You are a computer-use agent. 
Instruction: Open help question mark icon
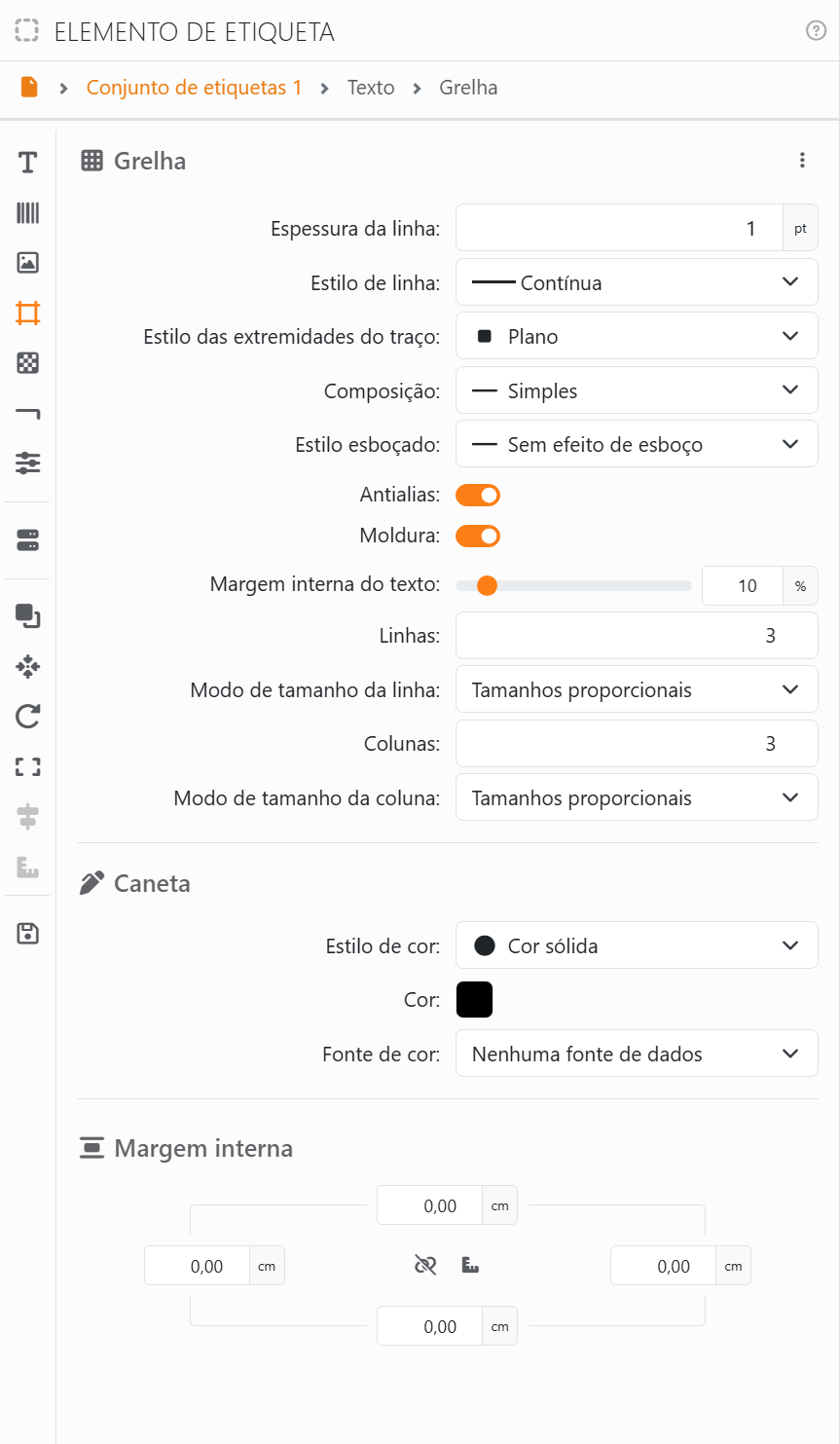(817, 31)
